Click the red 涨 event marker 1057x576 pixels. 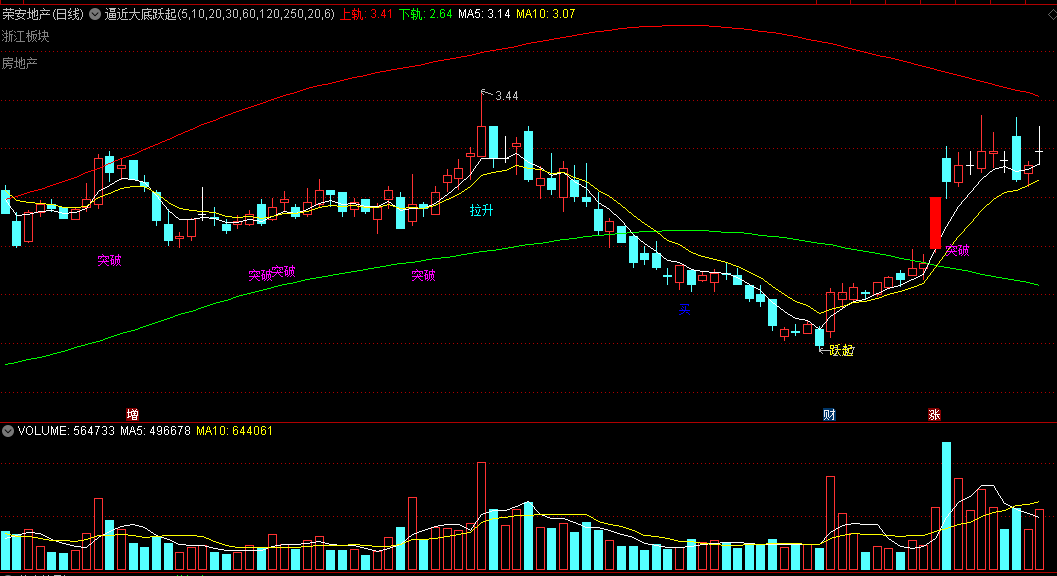pos(934,414)
